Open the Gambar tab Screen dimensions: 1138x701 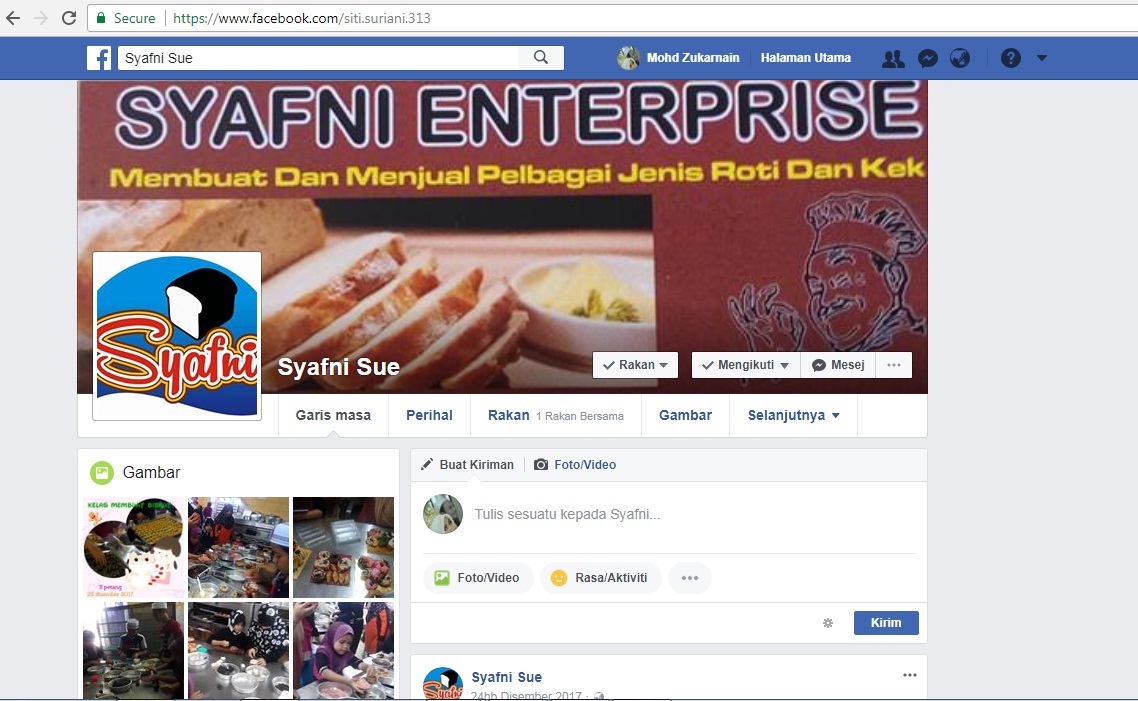(x=685, y=415)
